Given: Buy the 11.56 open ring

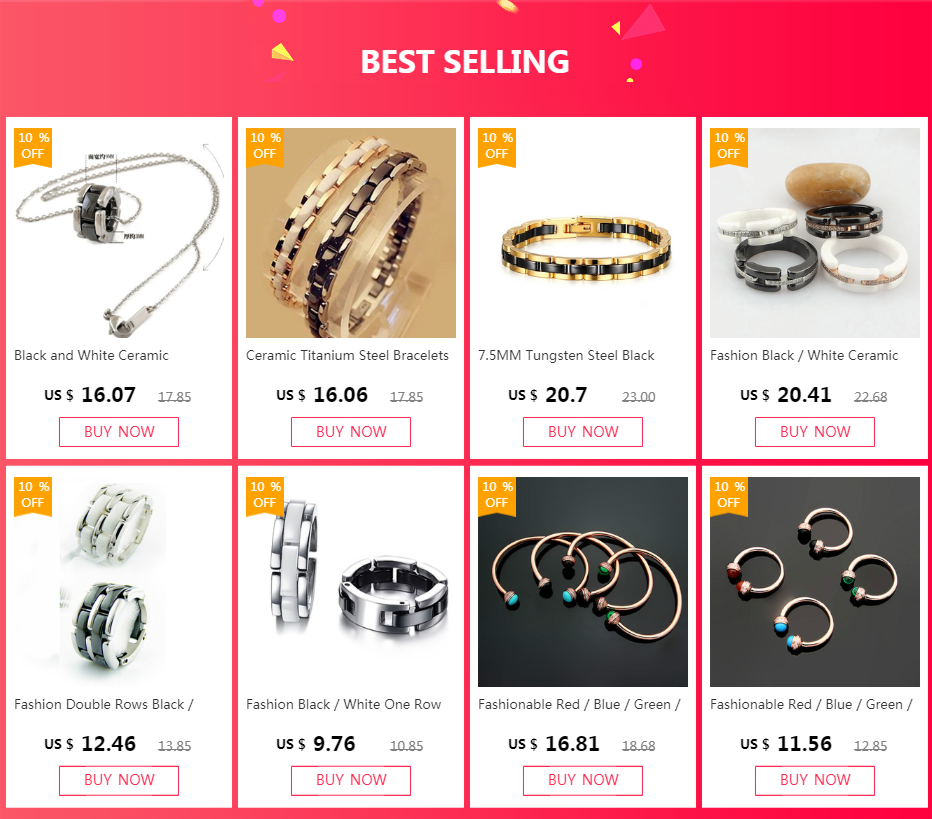Looking at the screenshot, I should click(x=815, y=780).
